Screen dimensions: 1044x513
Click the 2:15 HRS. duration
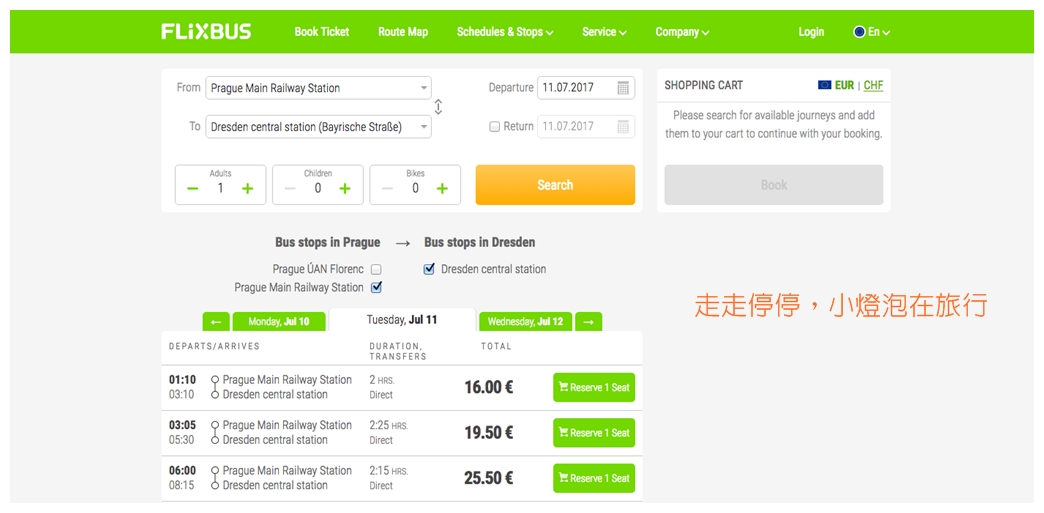coord(389,471)
